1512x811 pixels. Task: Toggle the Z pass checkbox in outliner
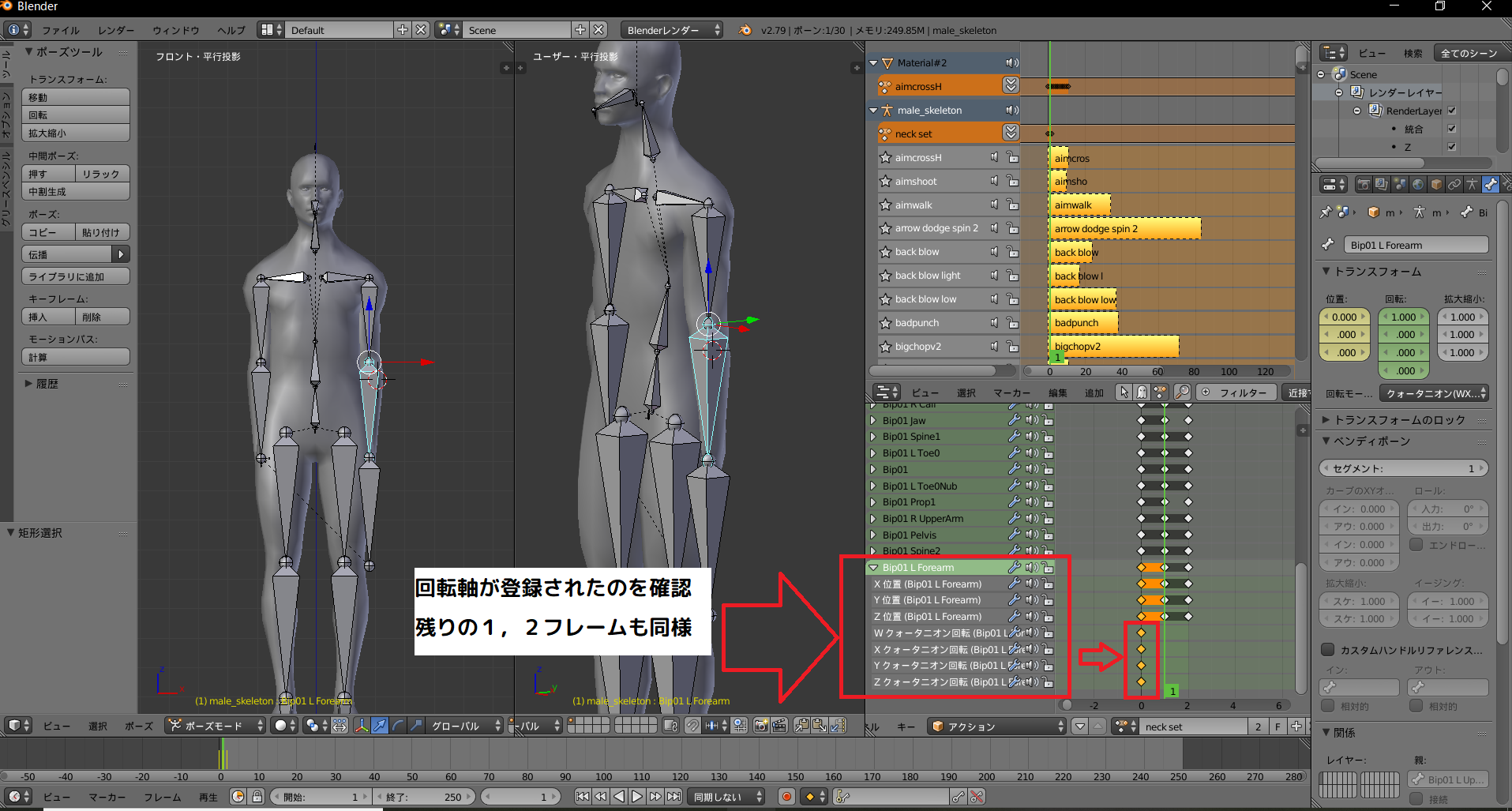coord(1451,147)
